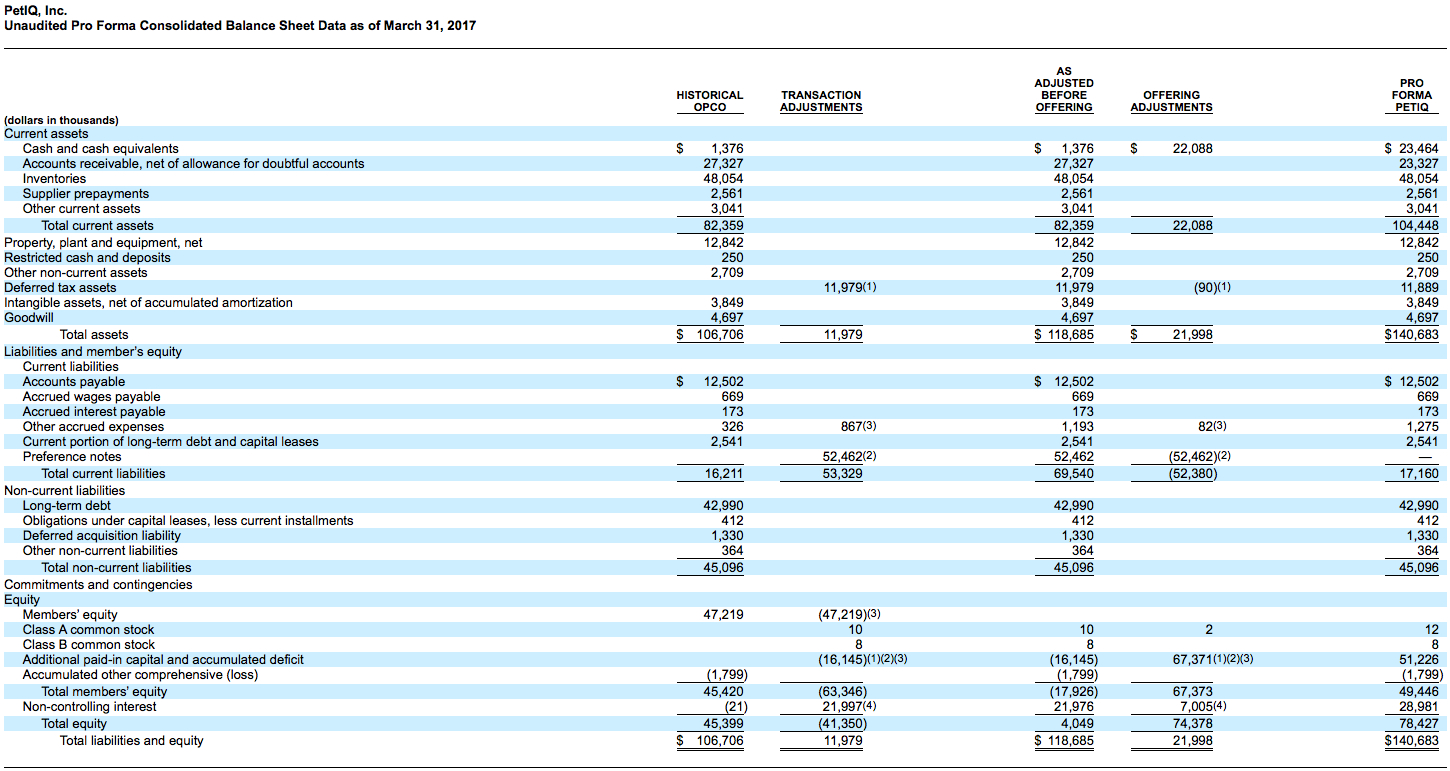Click the 'PRO FORMA PETIQ' column header
The width and height of the screenshot is (1450, 771).
pos(1411,95)
